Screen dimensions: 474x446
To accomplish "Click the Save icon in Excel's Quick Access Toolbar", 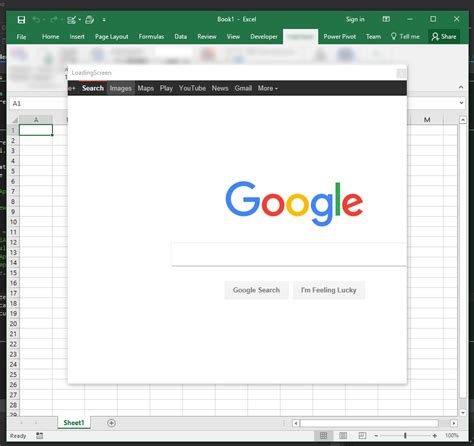I will [21, 20].
